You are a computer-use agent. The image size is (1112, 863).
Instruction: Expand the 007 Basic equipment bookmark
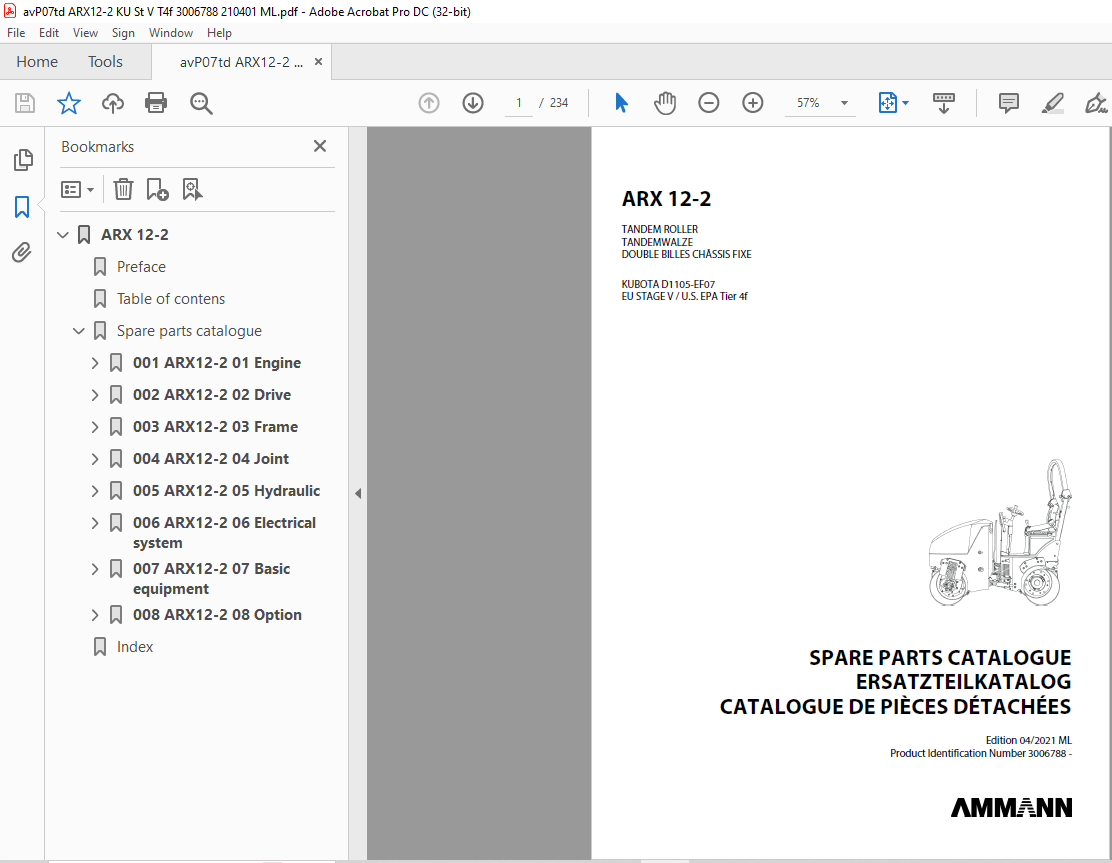[x=95, y=569]
